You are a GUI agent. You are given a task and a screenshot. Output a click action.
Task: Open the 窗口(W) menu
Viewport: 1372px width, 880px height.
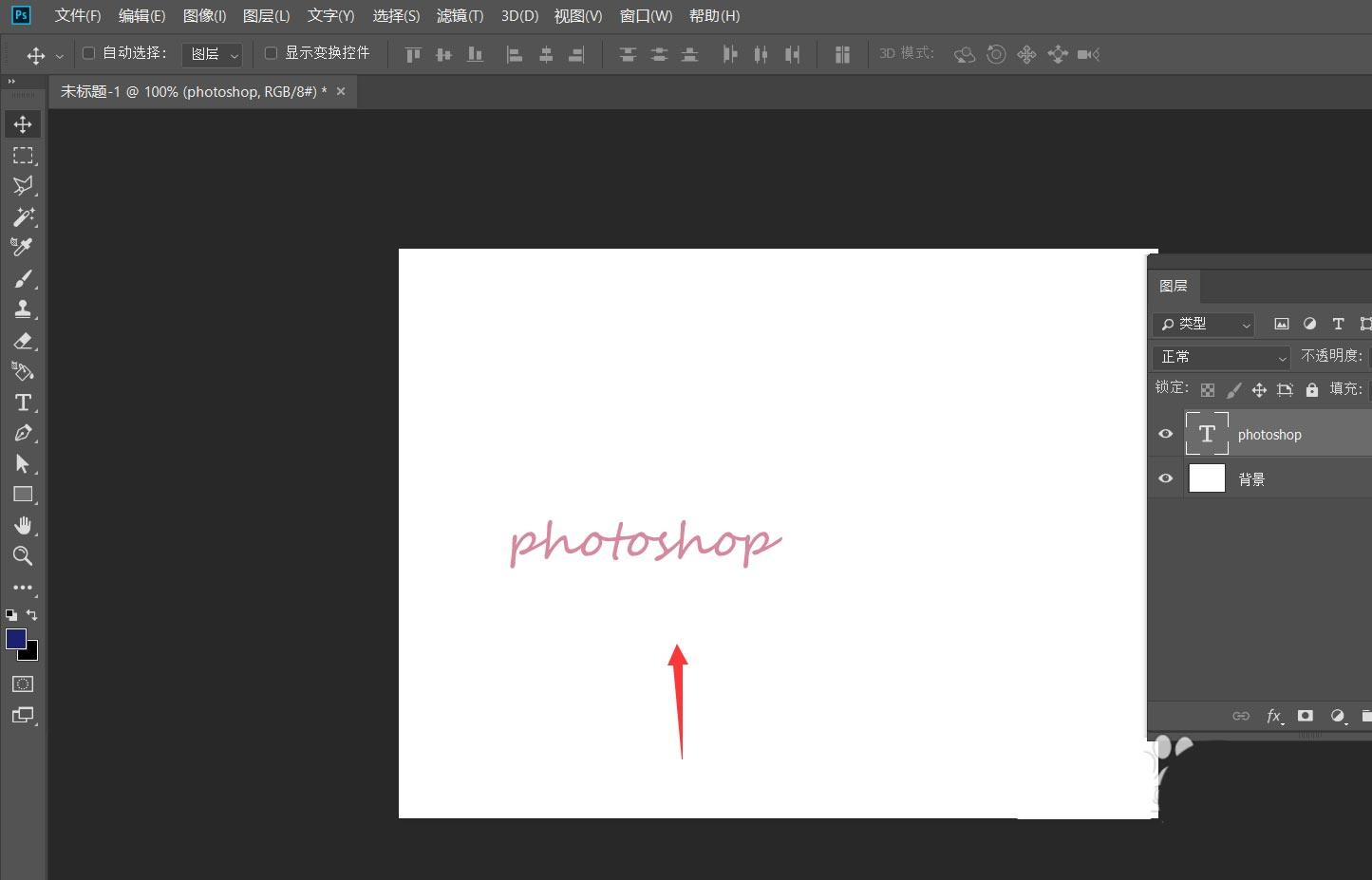coord(646,16)
